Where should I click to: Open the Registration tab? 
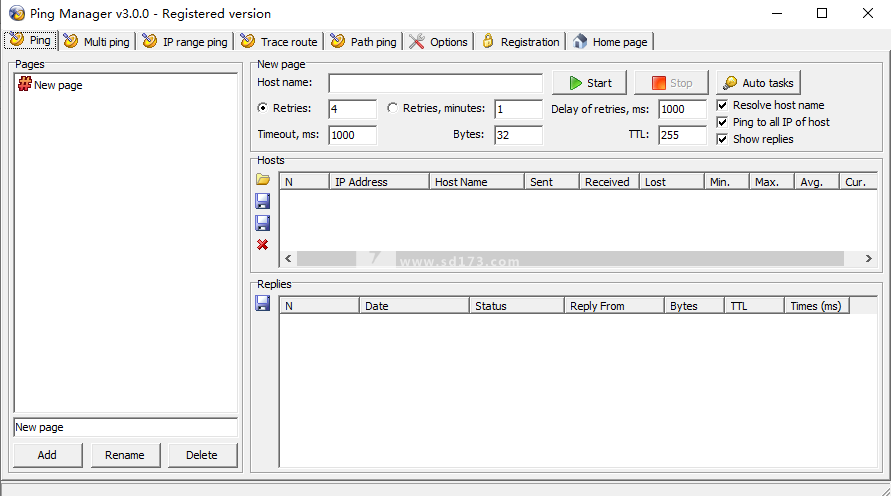520,42
